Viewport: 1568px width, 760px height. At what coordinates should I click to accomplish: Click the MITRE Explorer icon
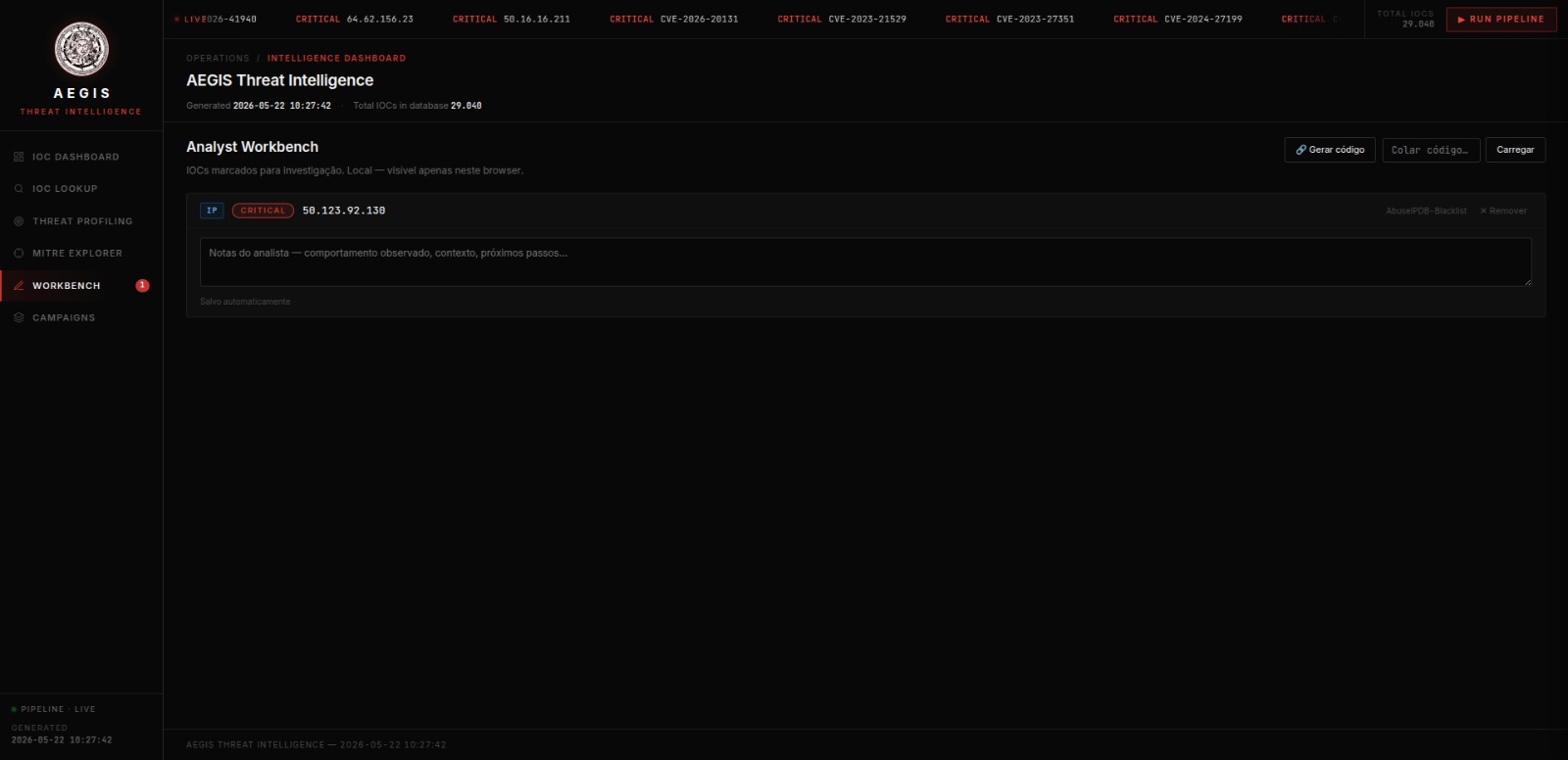click(19, 254)
